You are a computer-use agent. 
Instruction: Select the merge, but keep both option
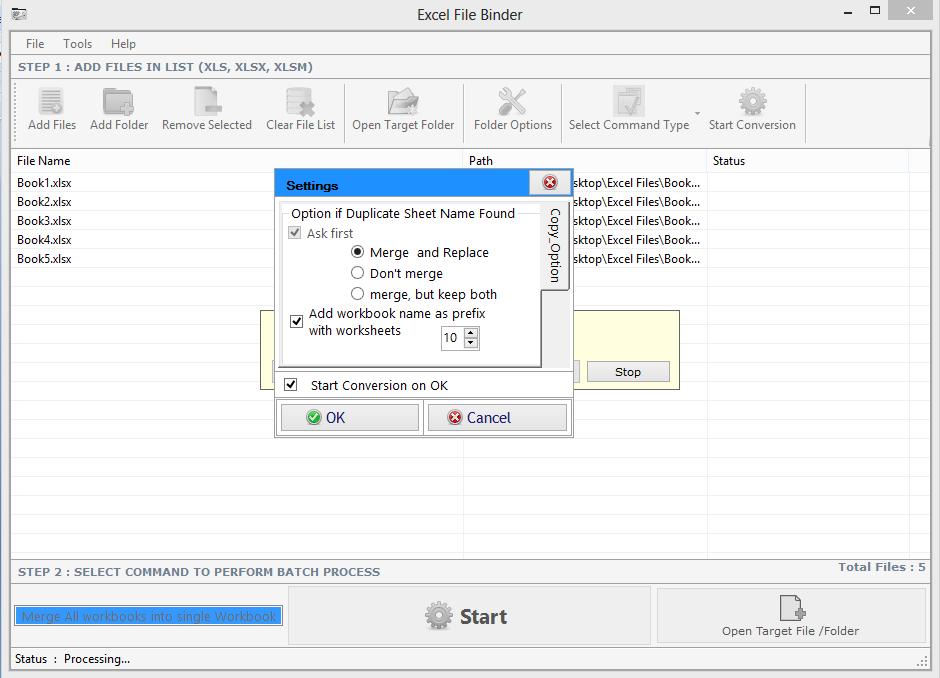click(x=357, y=294)
